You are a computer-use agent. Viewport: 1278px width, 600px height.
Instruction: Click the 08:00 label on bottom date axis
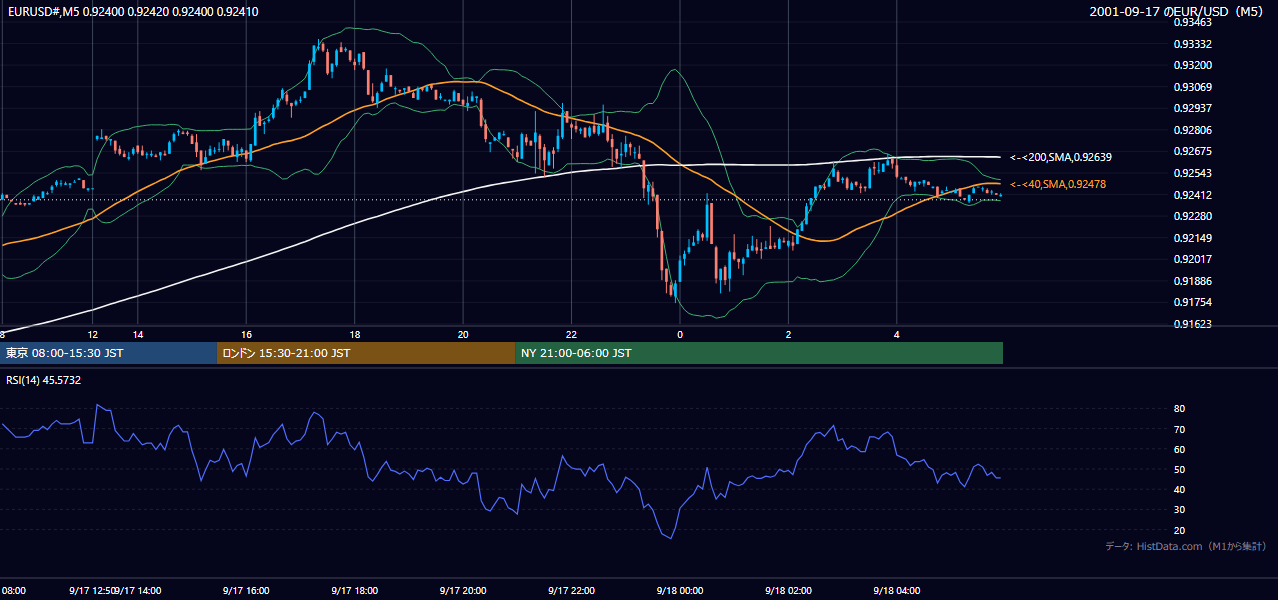(12, 591)
